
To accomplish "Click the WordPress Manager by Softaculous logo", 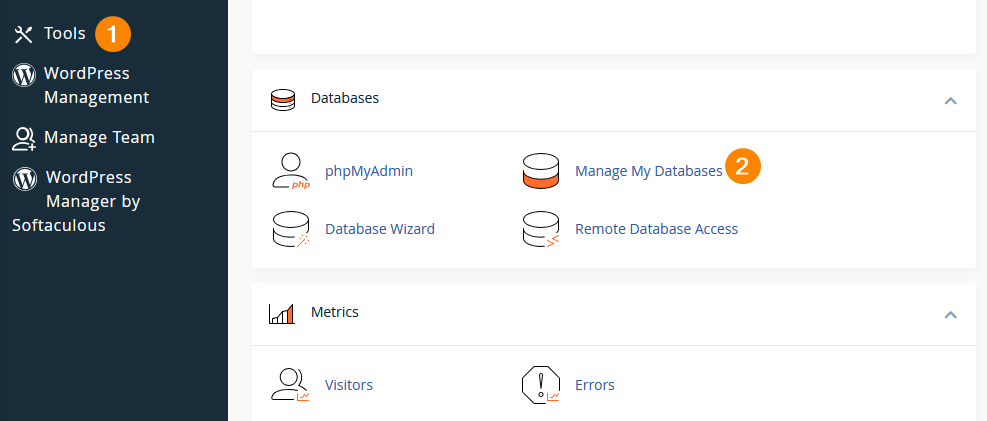I will (25, 179).
